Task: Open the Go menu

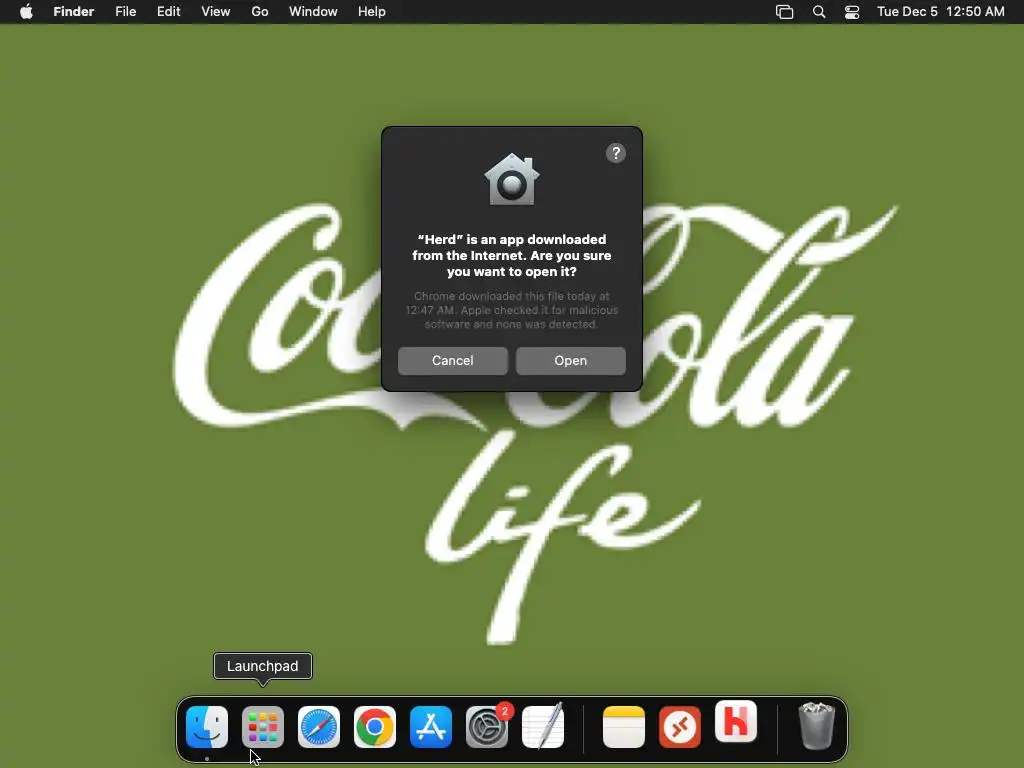Action: coord(260,12)
